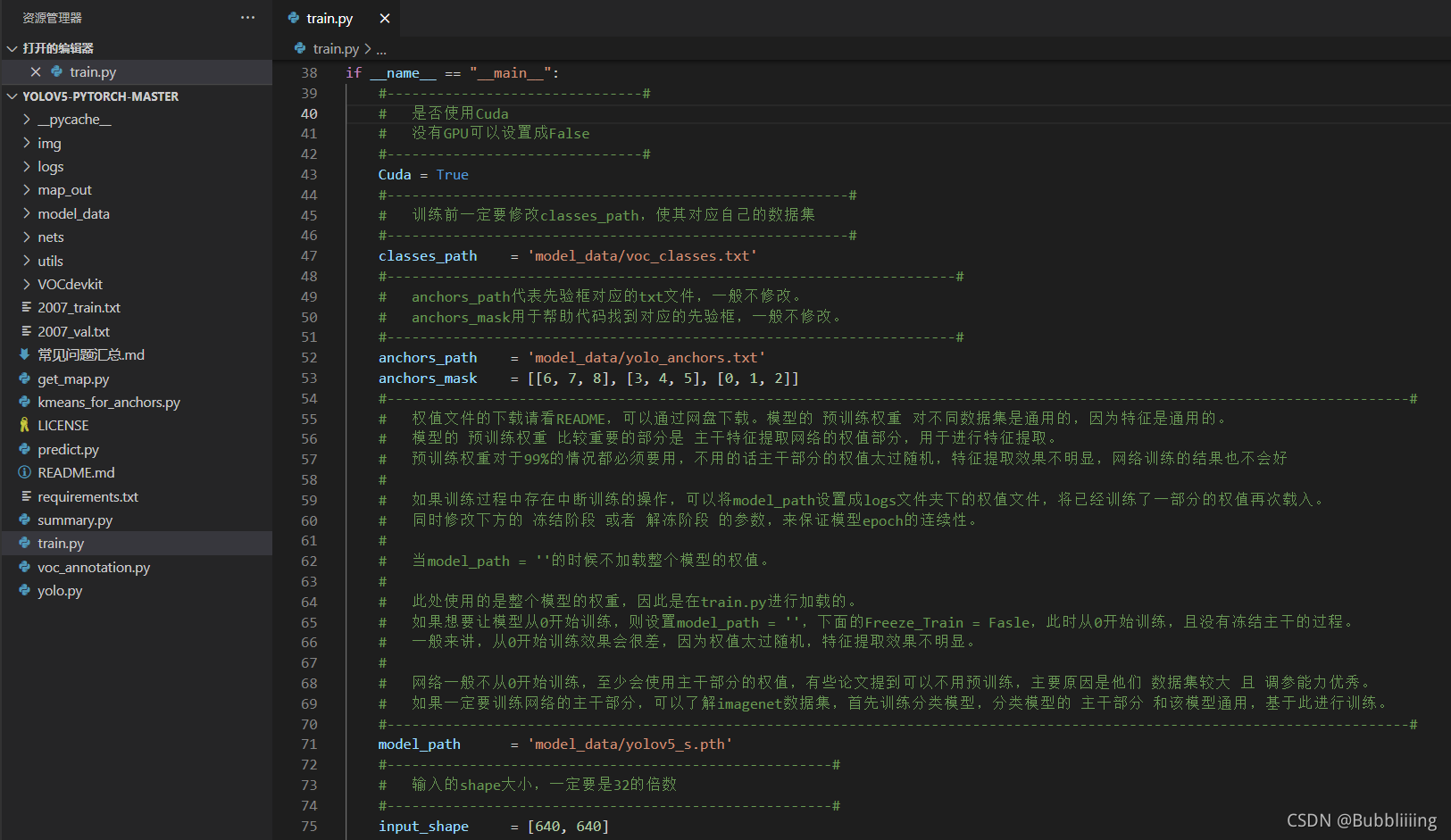The image size is (1451, 840).
Task: Click the Python icon of predict.py
Action: click(x=25, y=449)
